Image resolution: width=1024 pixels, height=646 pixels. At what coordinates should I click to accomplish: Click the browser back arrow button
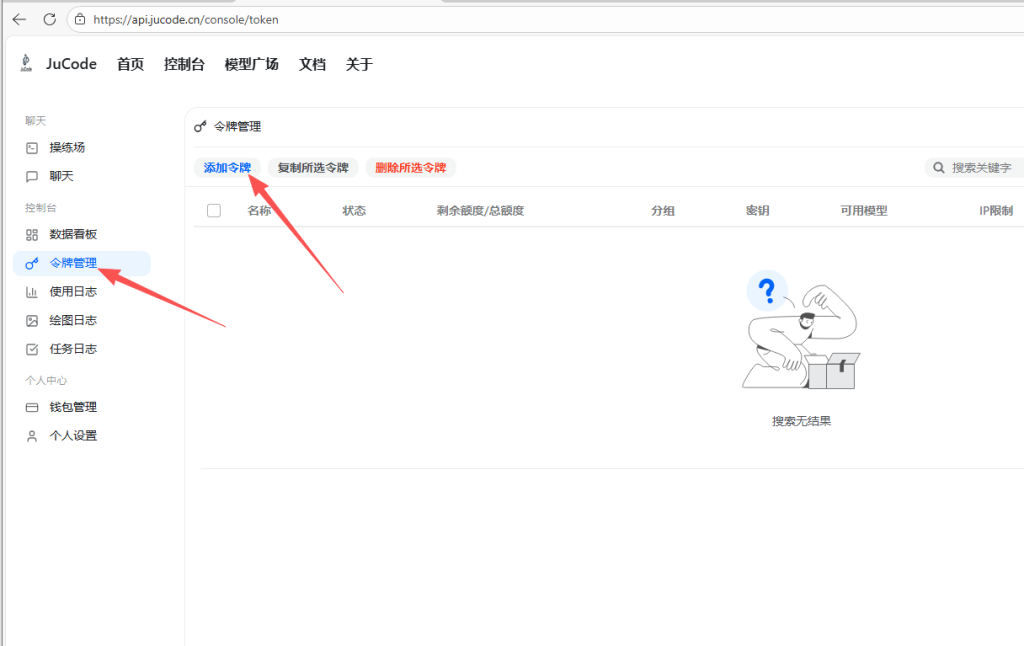point(19,19)
